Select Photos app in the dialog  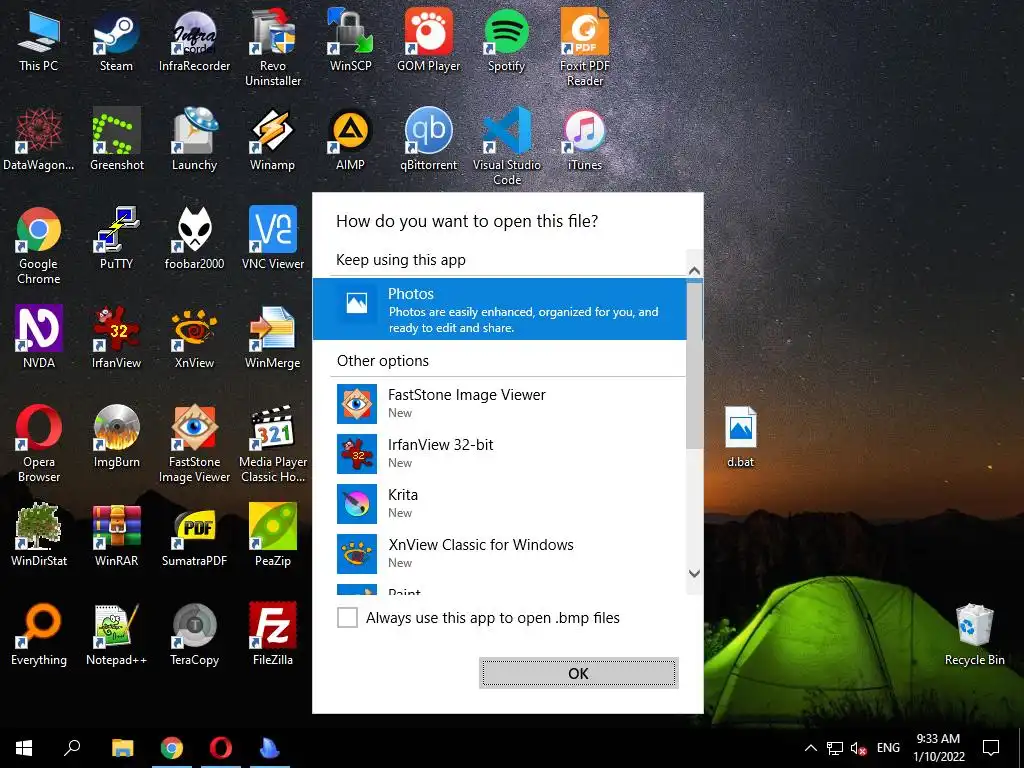500,309
